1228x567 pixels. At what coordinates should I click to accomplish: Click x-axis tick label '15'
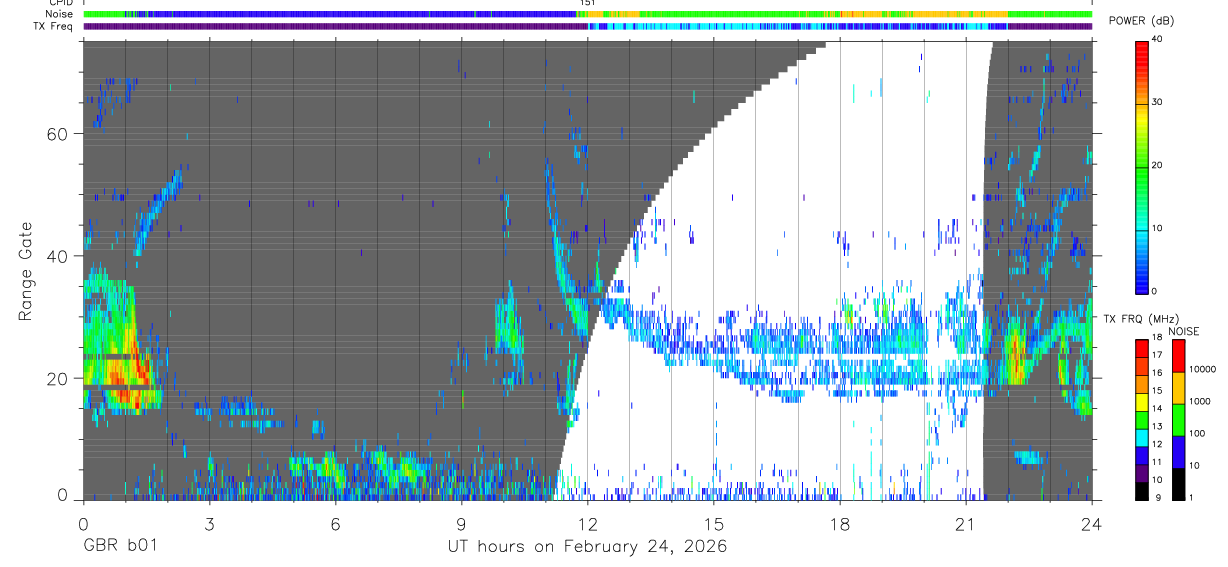point(713,524)
